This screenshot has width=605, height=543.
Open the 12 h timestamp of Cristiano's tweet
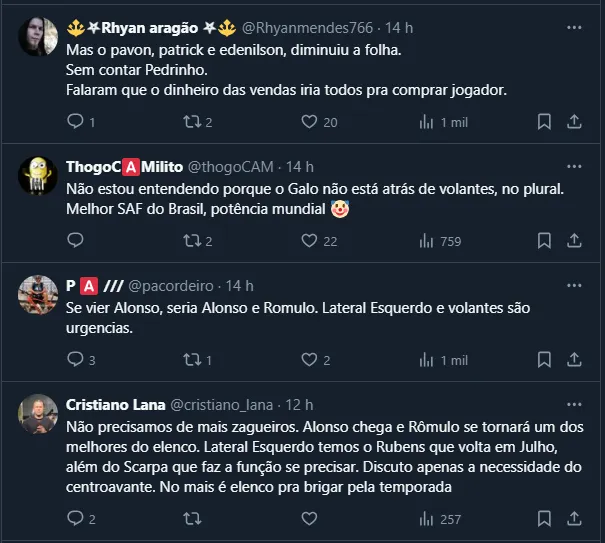click(x=299, y=404)
